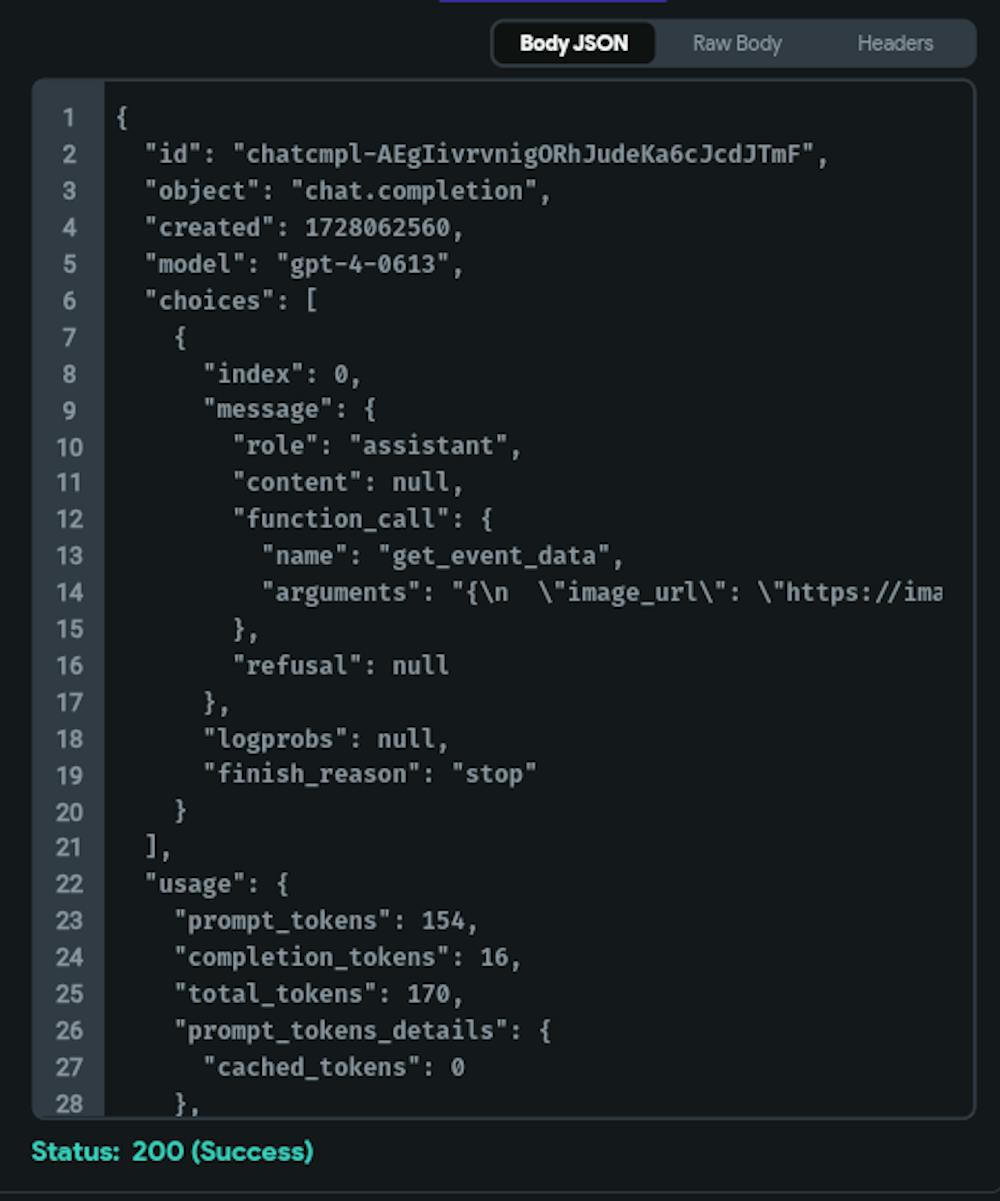Click line number 6 in the gutter
Viewport: 1000px width, 1201px height.
click(x=68, y=300)
